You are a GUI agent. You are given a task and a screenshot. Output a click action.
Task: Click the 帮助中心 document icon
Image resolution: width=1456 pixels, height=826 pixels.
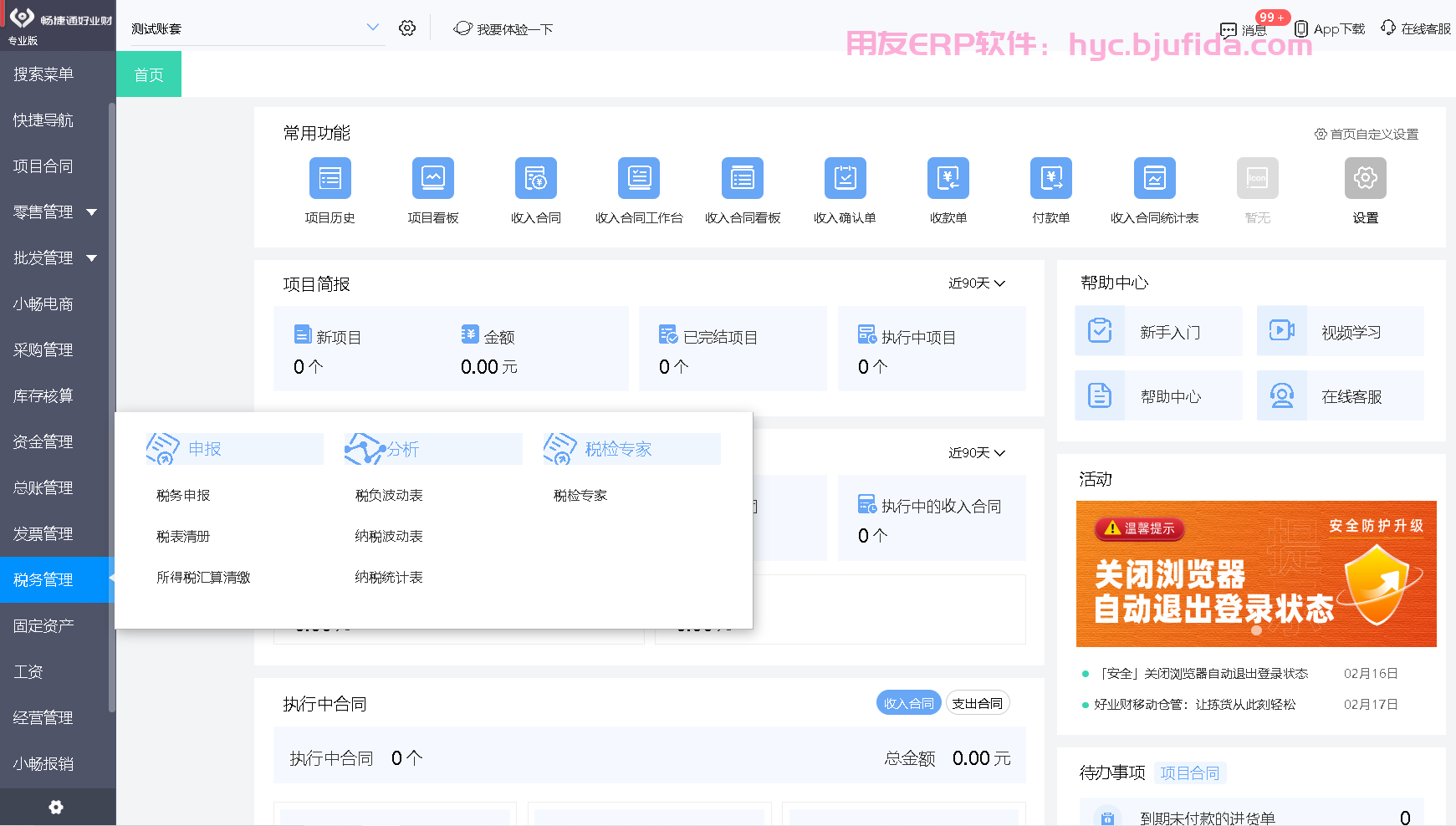click(x=1100, y=395)
